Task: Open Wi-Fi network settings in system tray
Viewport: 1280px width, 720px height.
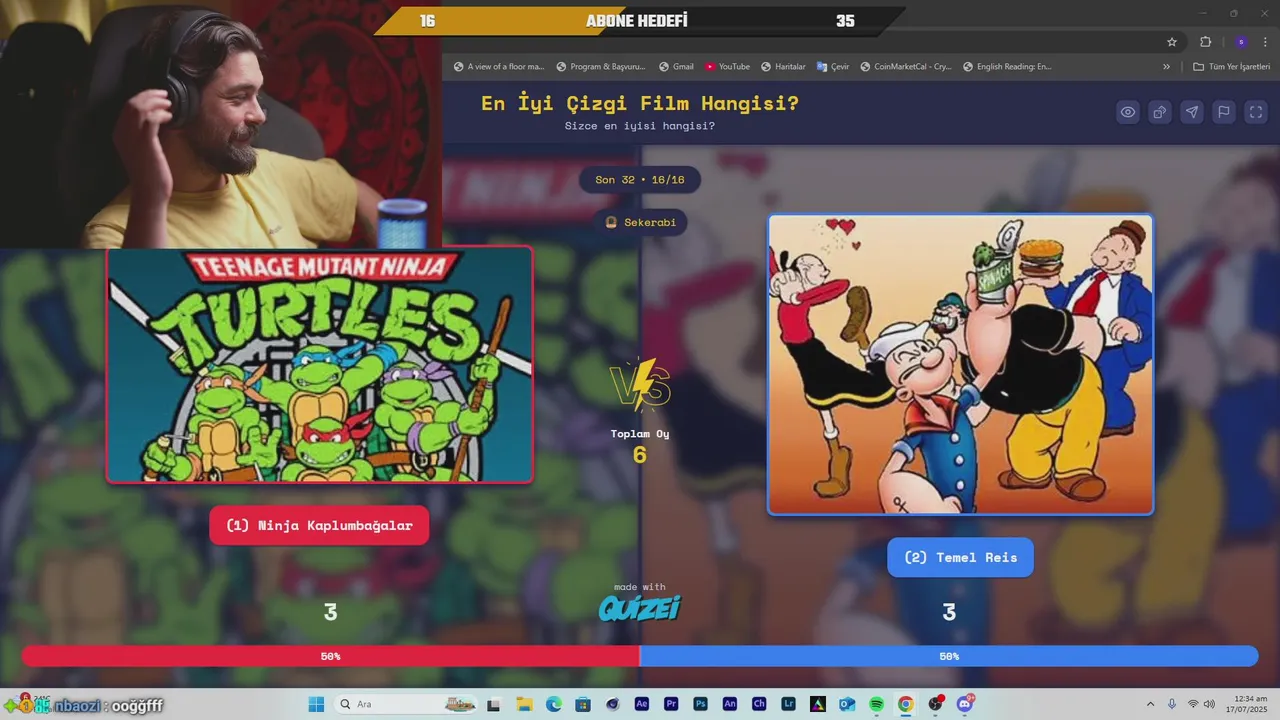Action: point(1193,704)
